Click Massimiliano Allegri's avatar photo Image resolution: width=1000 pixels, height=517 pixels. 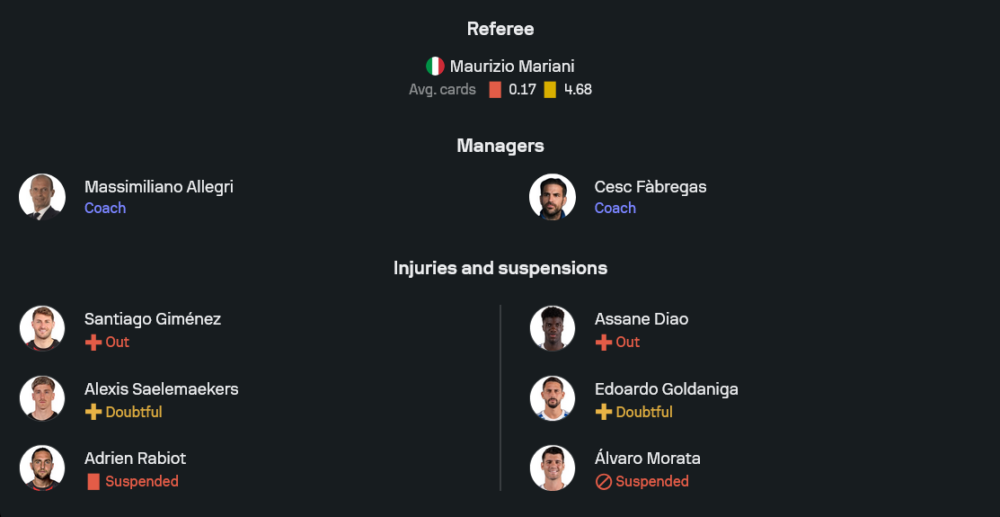(42, 197)
